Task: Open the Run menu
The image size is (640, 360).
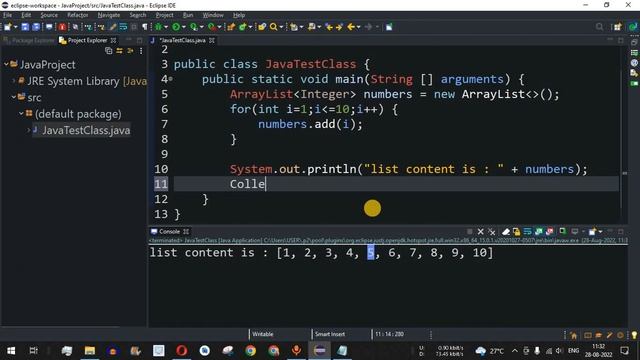Action: point(188,15)
